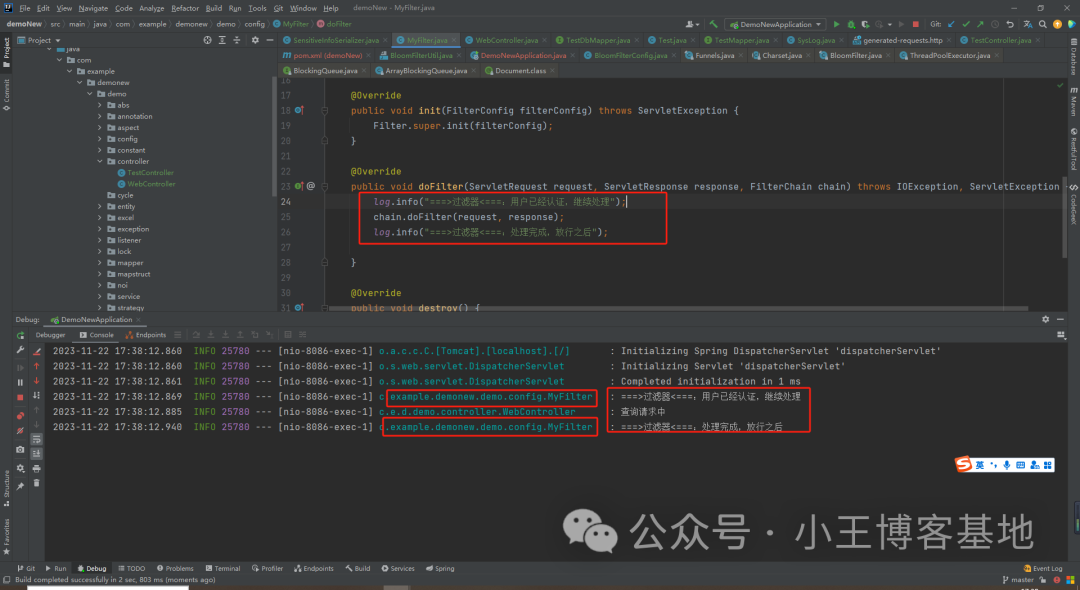Expand the annotation folder
The image size is (1080, 590).
coord(100,116)
